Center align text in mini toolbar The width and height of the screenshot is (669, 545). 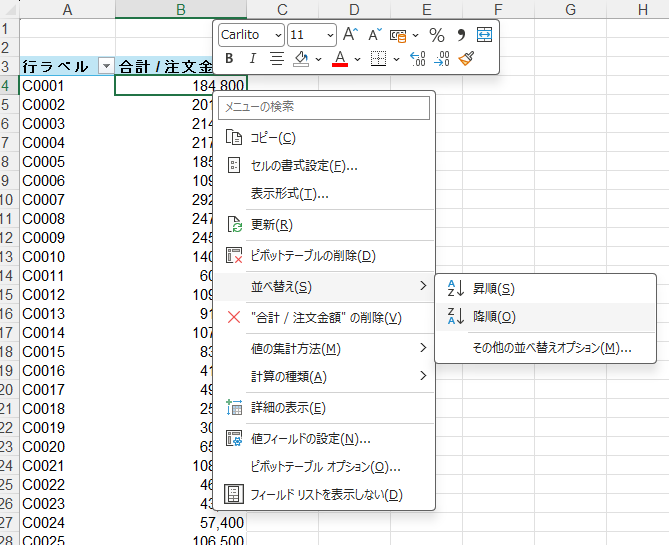click(x=277, y=58)
